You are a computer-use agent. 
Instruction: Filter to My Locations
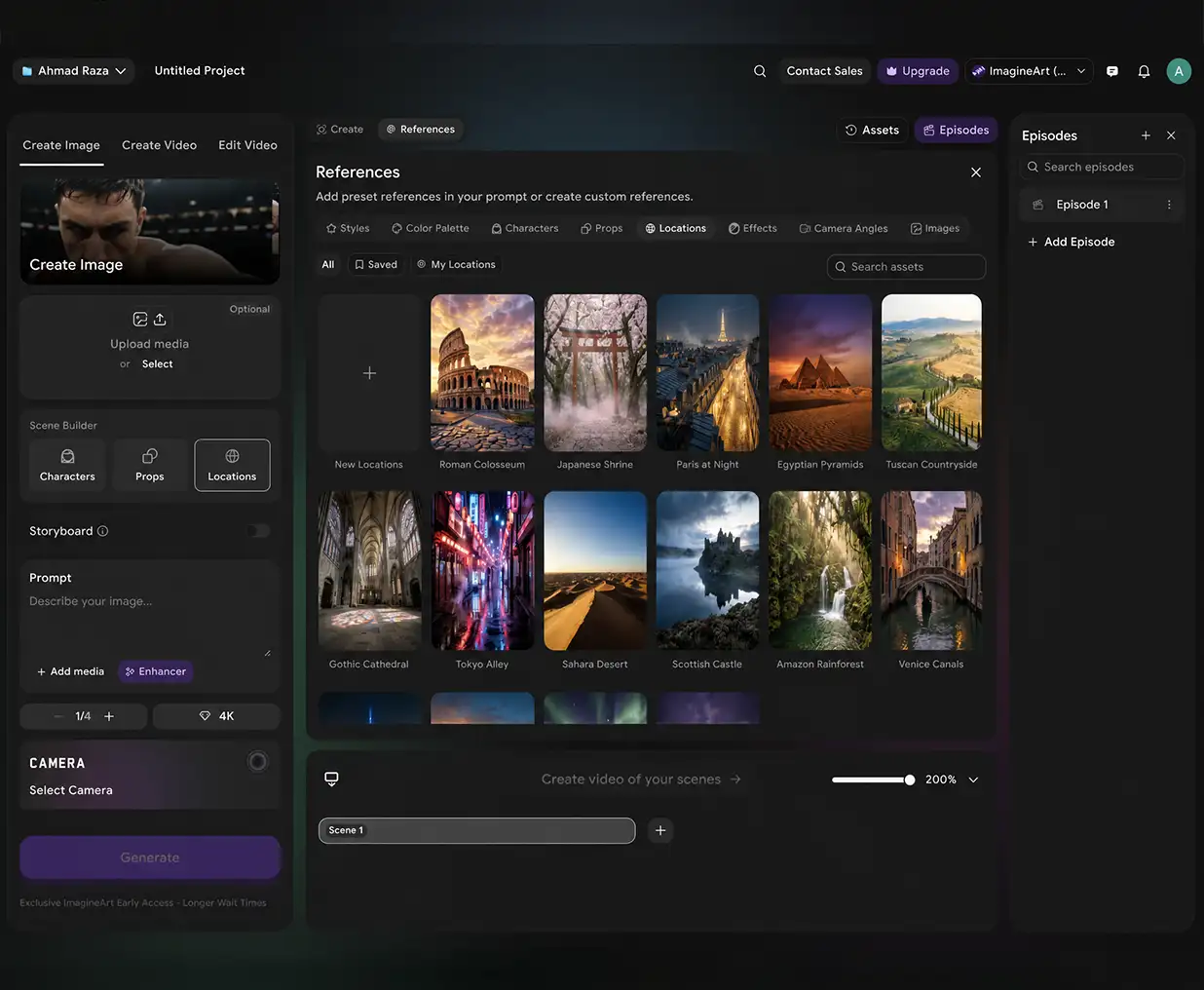point(456,265)
